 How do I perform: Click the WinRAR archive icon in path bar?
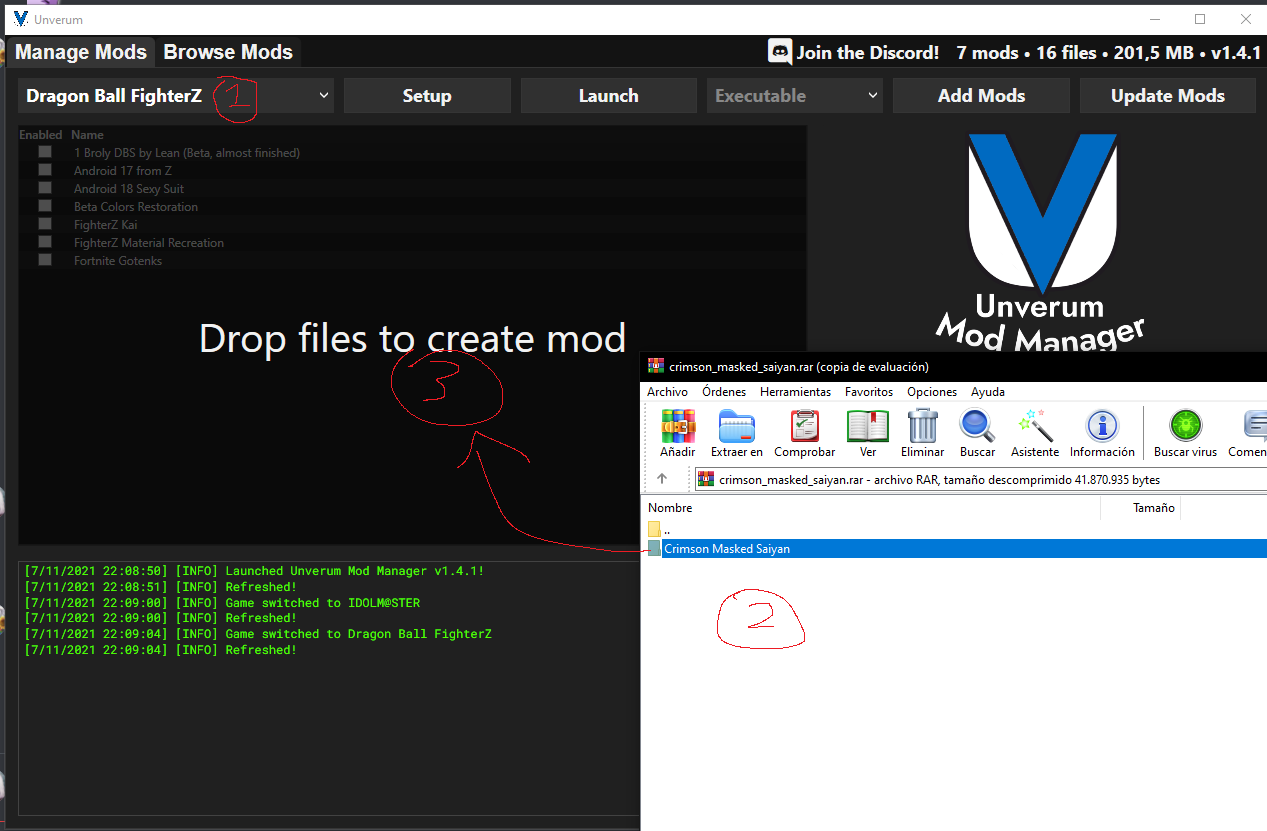click(706, 479)
